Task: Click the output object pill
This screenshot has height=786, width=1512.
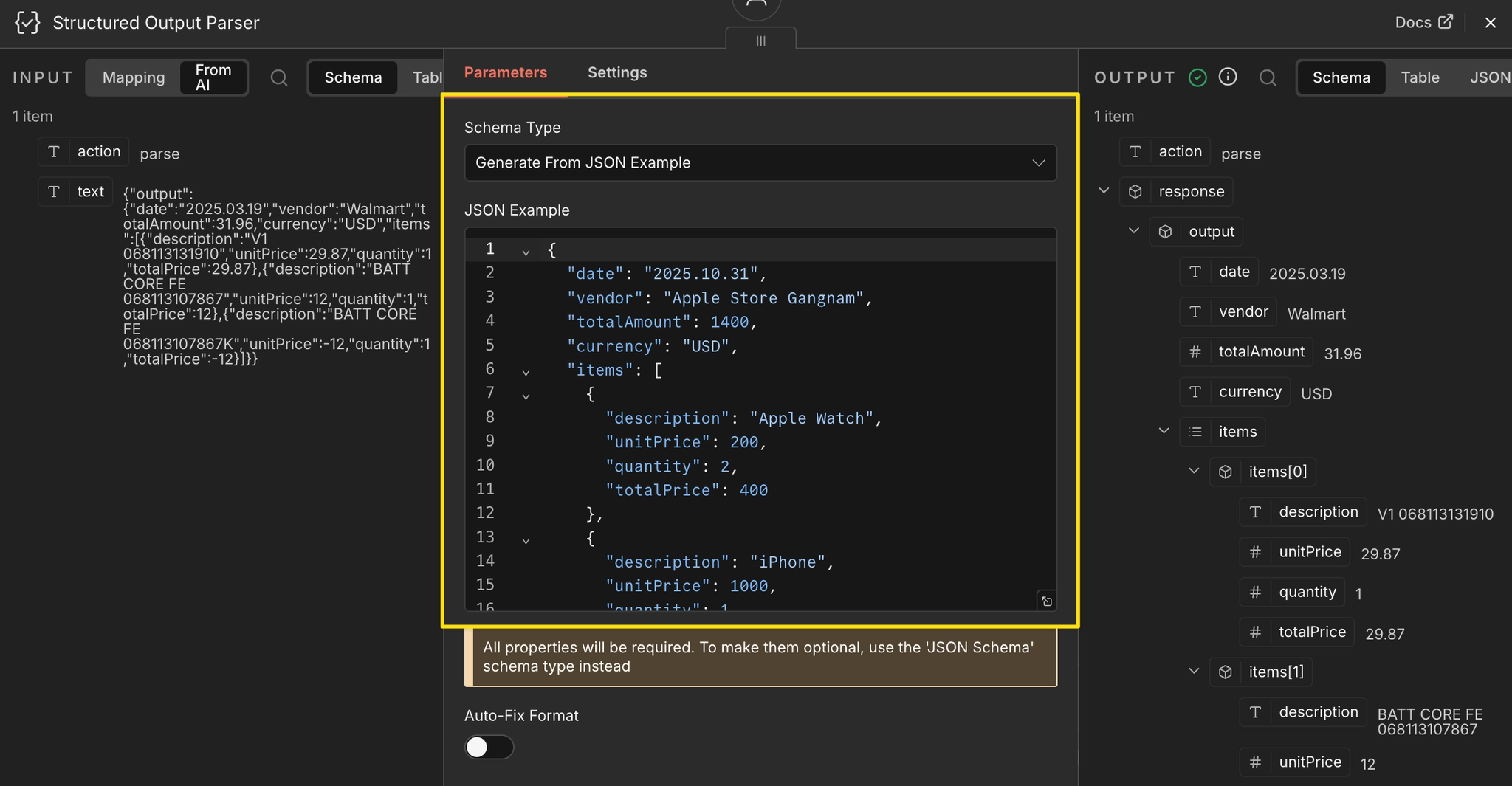Action: point(1196,231)
